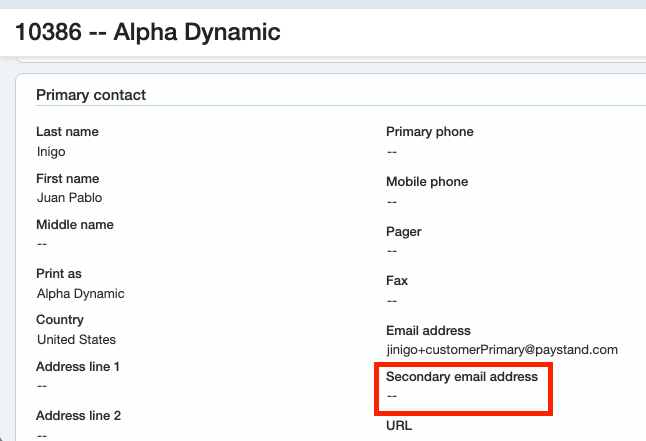Screen dimensions: 646x441
Task: Click the 'Middle name' label
Action: (x=75, y=225)
